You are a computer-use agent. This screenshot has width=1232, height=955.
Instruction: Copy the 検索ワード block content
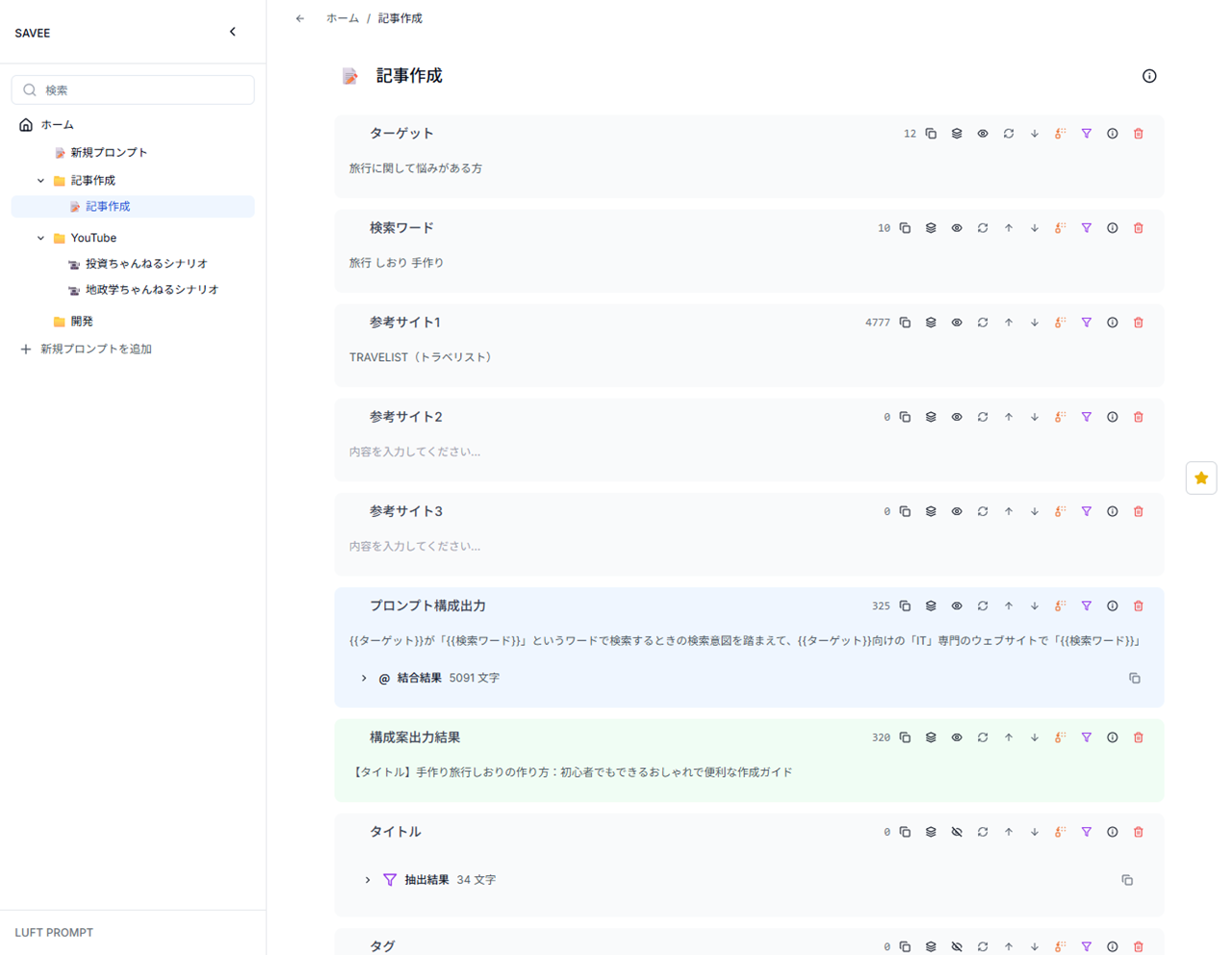pyautogui.click(x=905, y=228)
